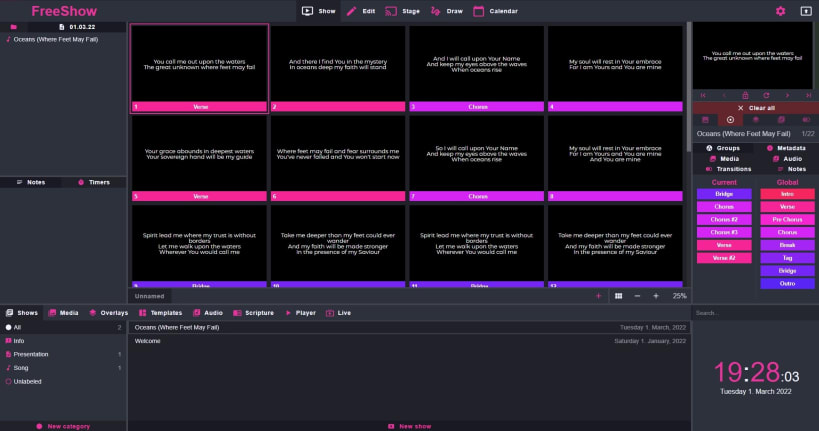Viewport: 819px width, 431px height.
Task: Jump to last slide in preview controls
Action: pos(809,95)
